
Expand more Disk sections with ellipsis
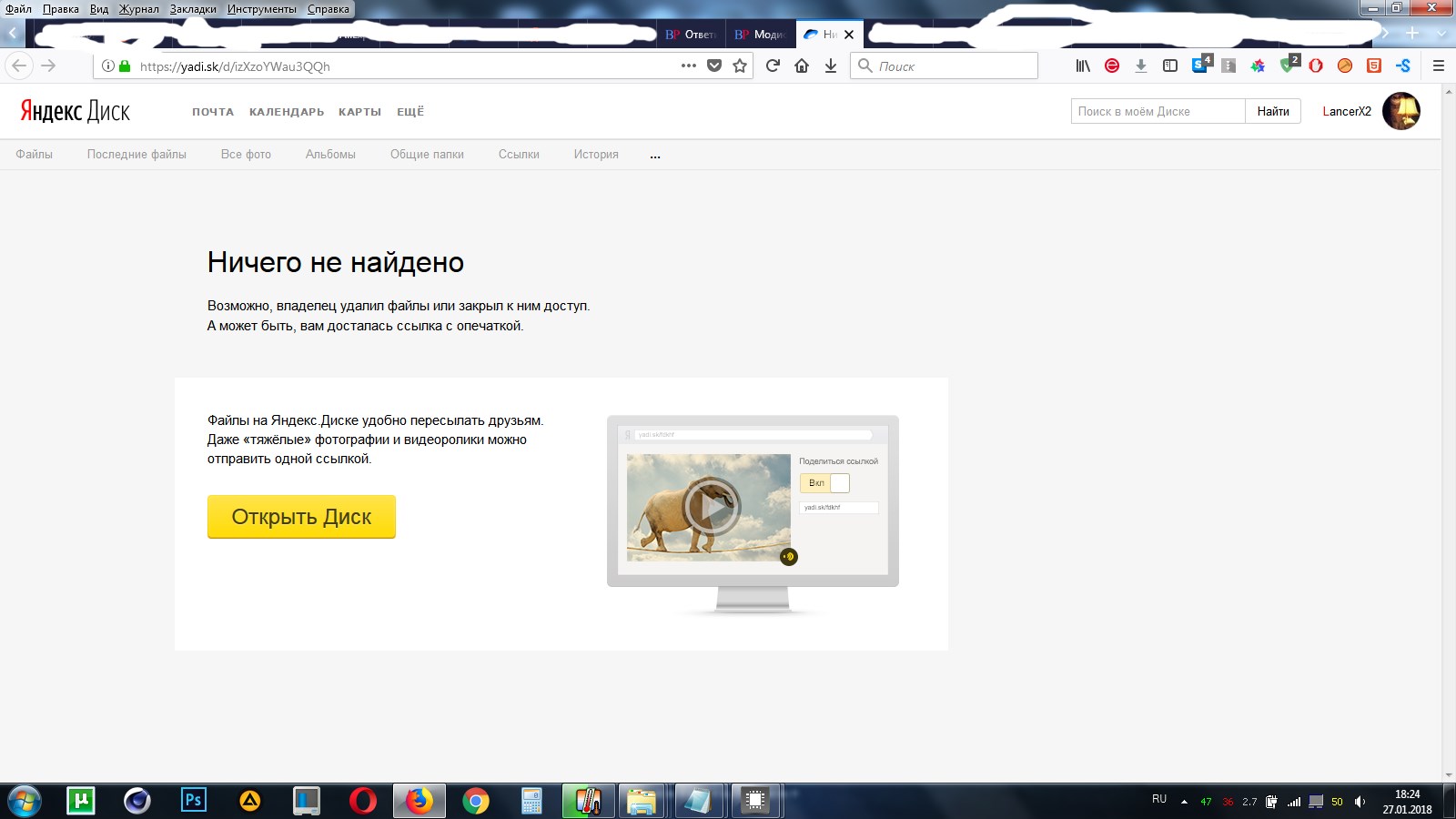pos(655,156)
